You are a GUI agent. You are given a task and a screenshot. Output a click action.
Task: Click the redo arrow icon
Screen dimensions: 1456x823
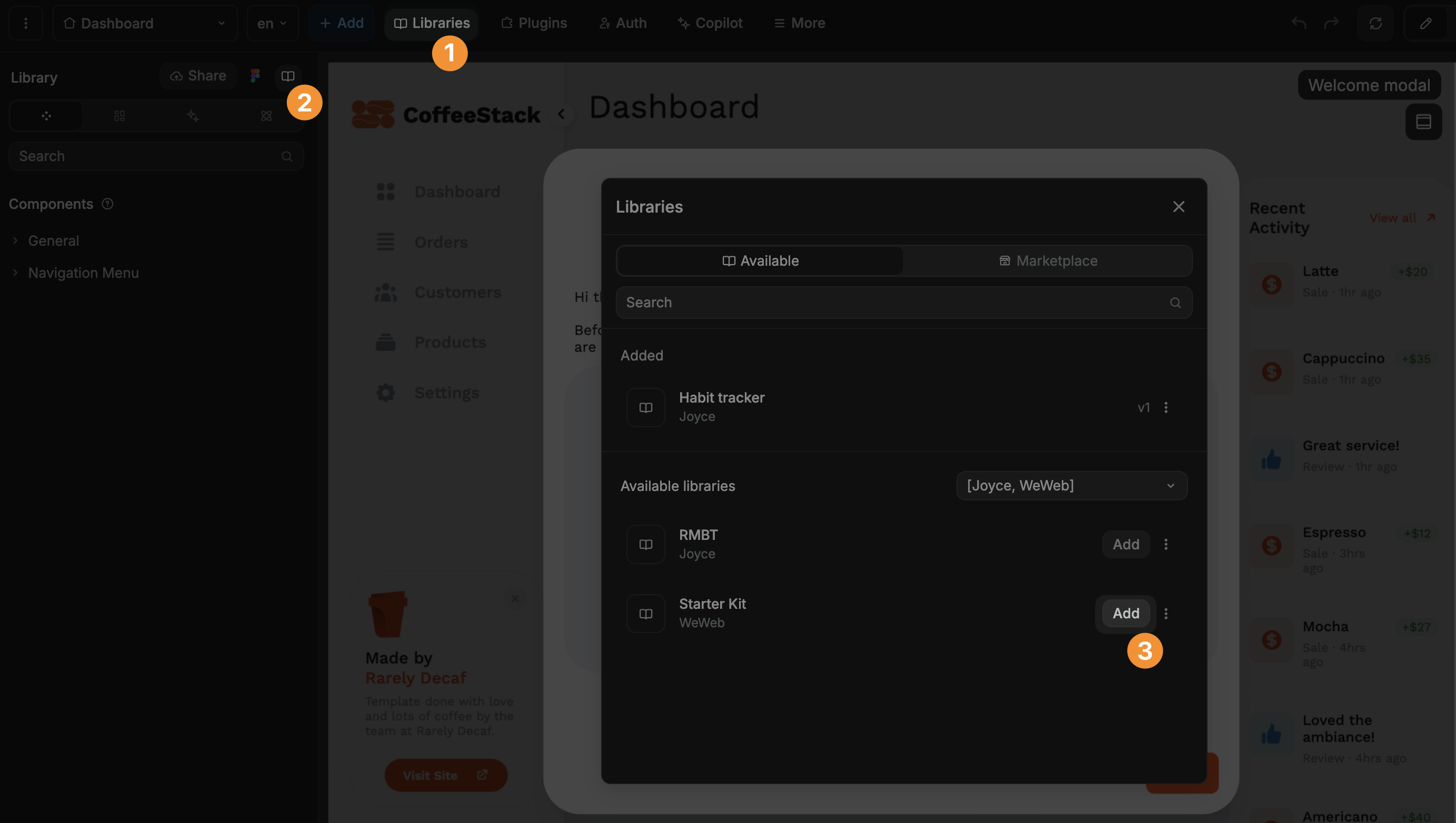pyautogui.click(x=1332, y=23)
